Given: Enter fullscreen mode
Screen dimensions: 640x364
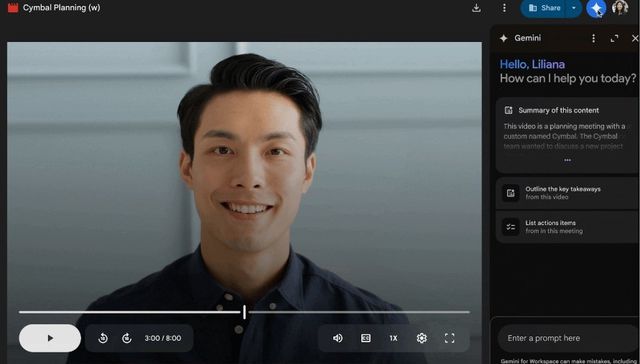Looking at the screenshot, I should (x=449, y=338).
